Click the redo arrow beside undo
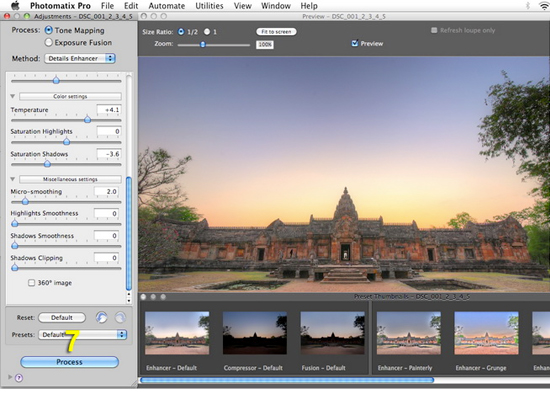This screenshot has height=394, width=550. coord(120,318)
